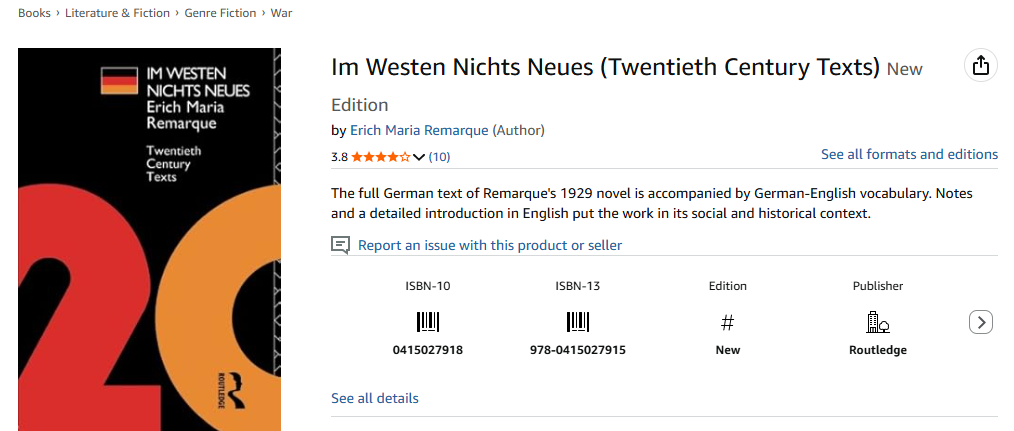Click the ISBN-10 barcode icon
1014x431 pixels.
[x=428, y=322]
